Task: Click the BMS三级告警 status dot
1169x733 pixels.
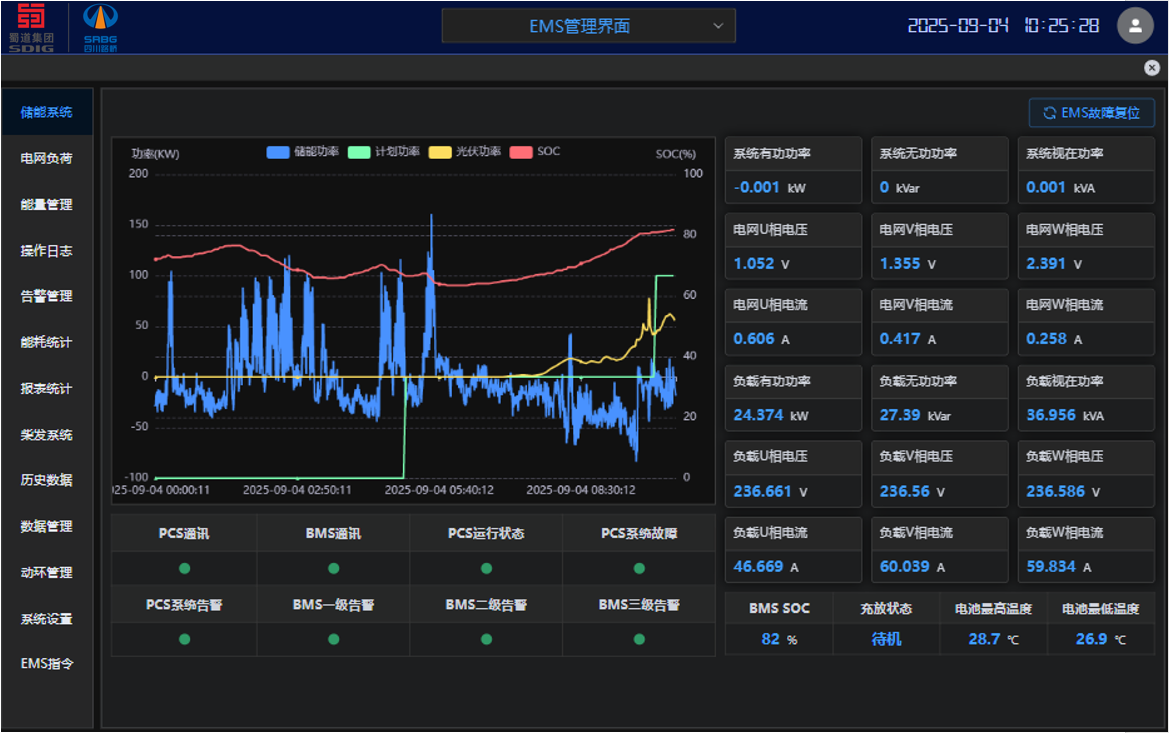Action: point(639,639)
